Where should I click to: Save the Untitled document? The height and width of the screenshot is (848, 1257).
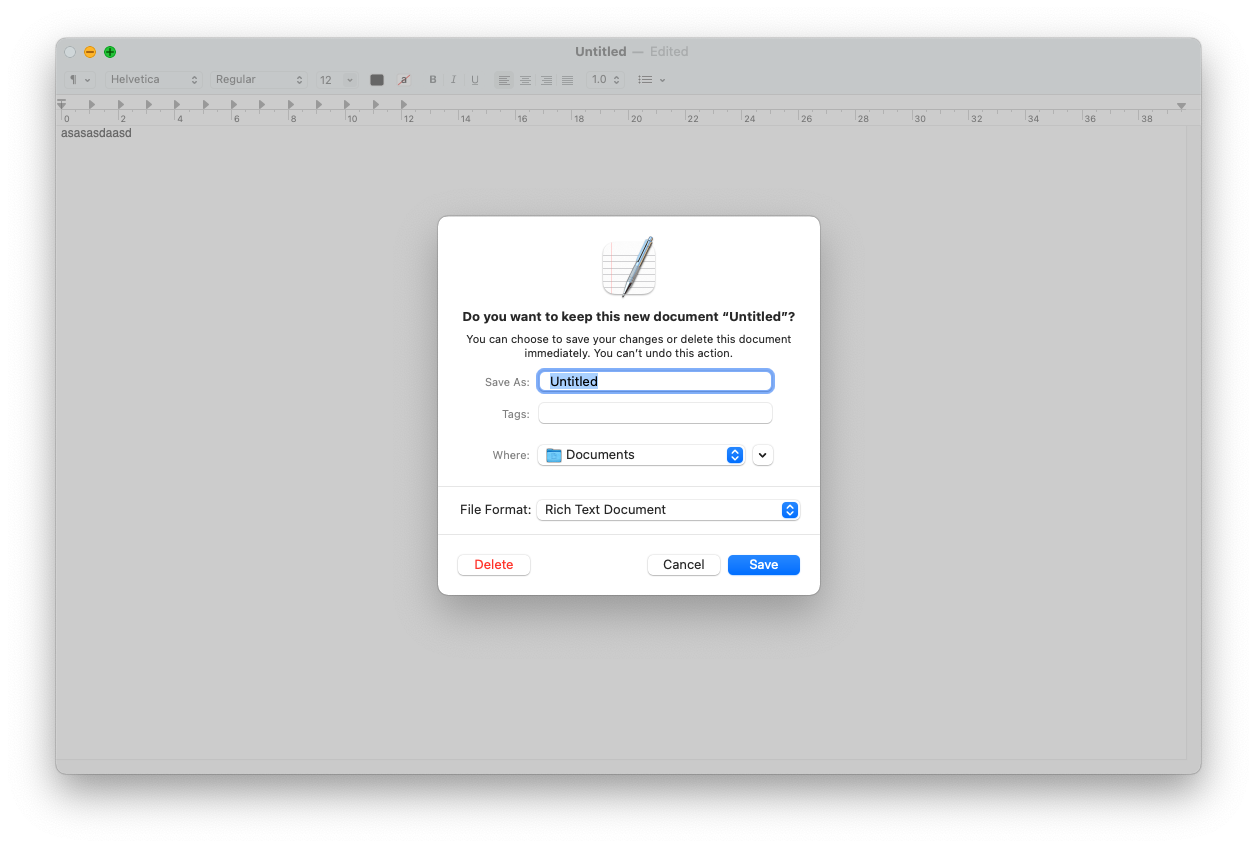click(x=763, y=564)
